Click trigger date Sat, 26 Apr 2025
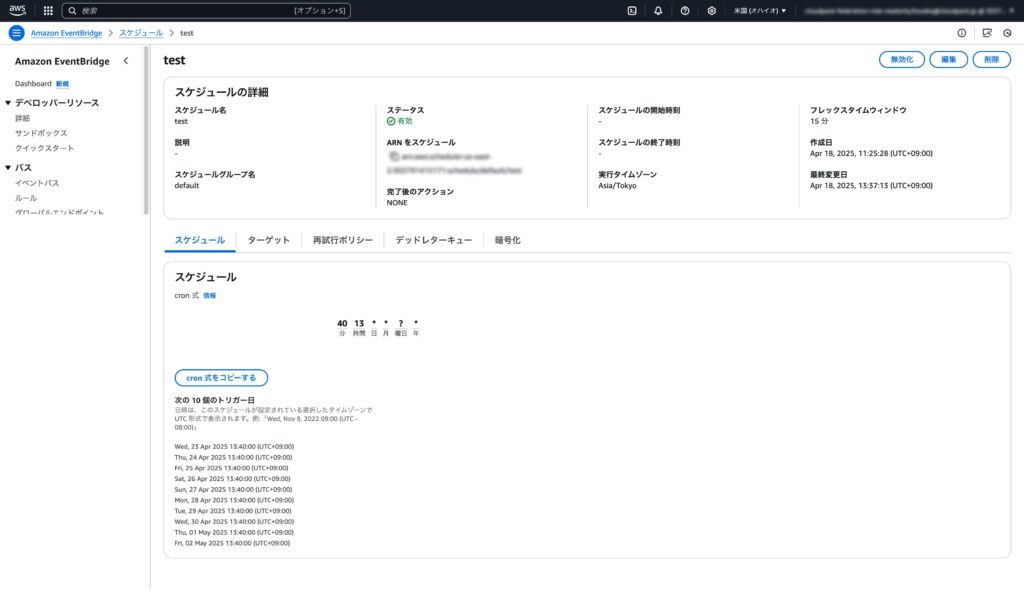 232,479
